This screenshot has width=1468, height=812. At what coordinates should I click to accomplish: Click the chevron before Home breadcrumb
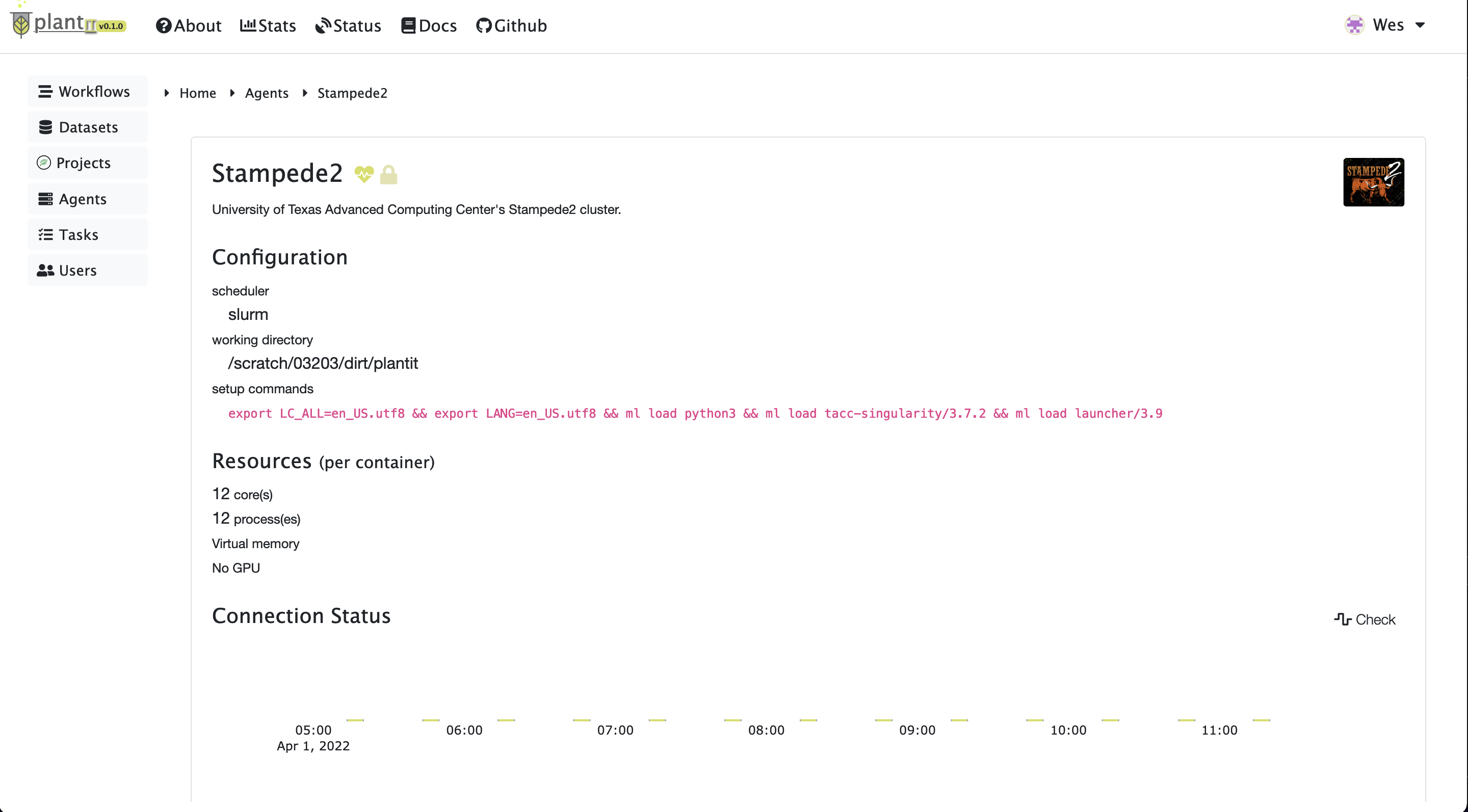(166, 93)
